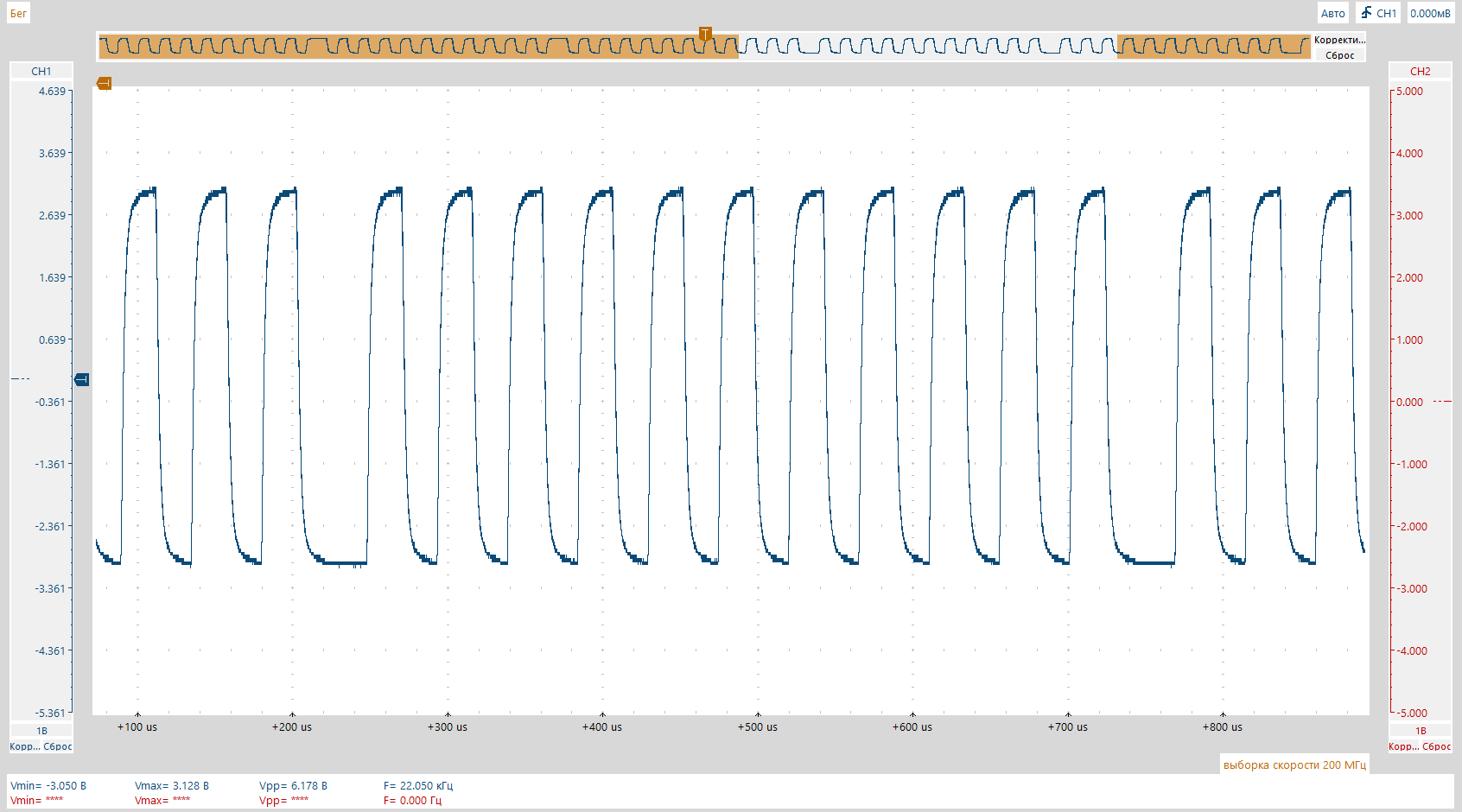Click the rising-edge CH1 trigger source icon

[x=1378, y=13]
